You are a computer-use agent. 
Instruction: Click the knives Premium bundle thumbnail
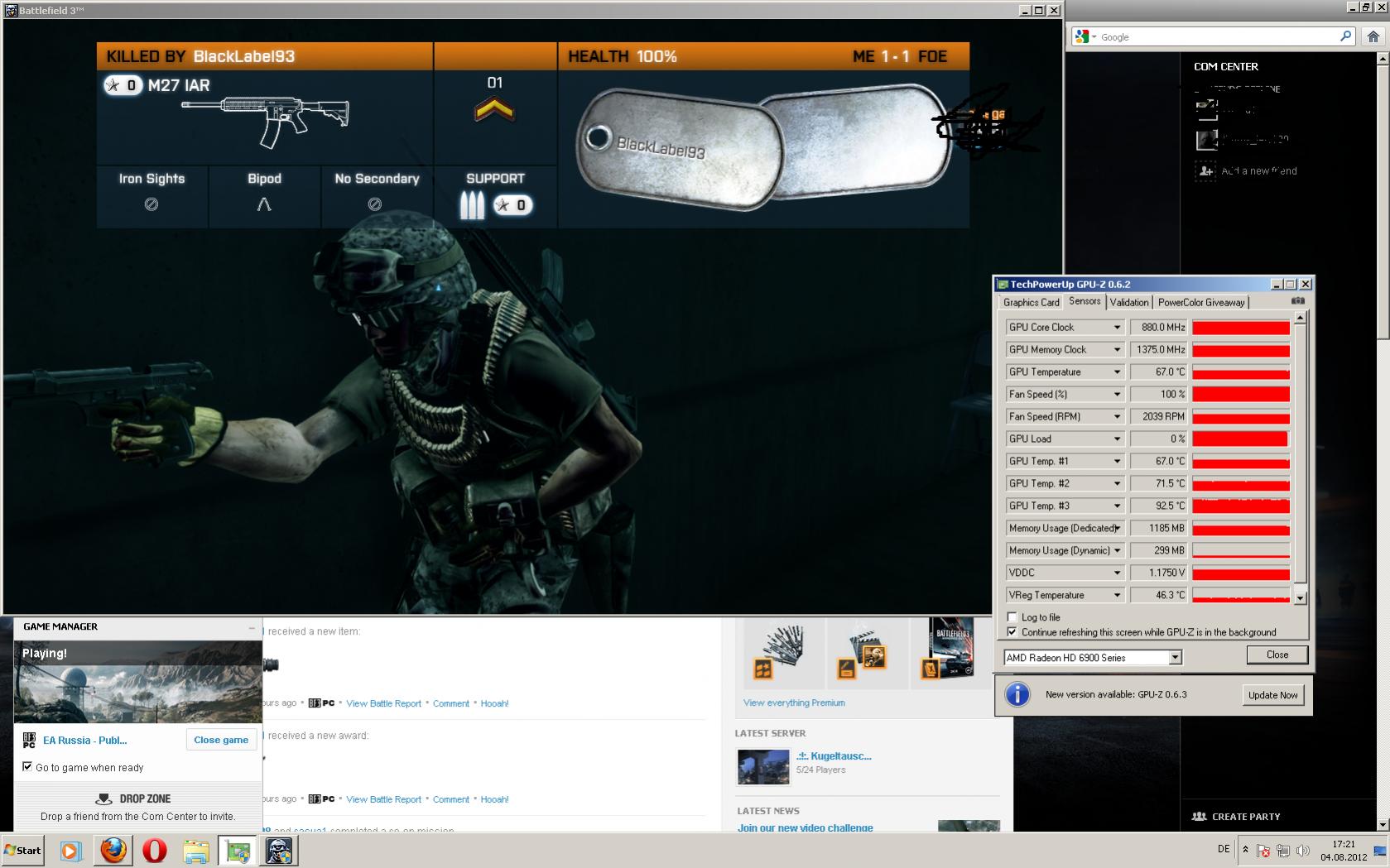pos(783,655)
